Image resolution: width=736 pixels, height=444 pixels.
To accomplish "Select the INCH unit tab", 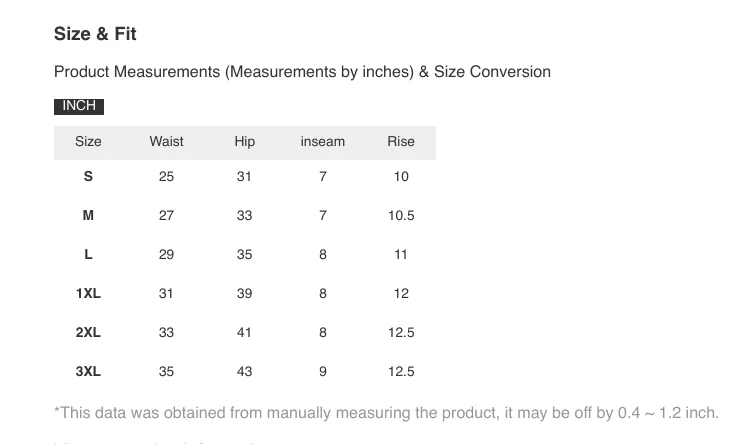I will tap(79, 106).
